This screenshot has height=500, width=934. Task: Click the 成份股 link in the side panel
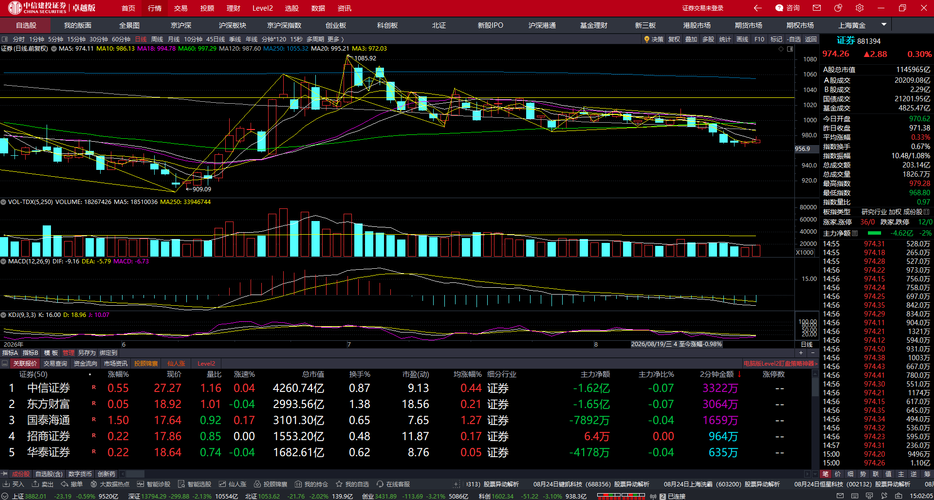click(x=914, y=212)
